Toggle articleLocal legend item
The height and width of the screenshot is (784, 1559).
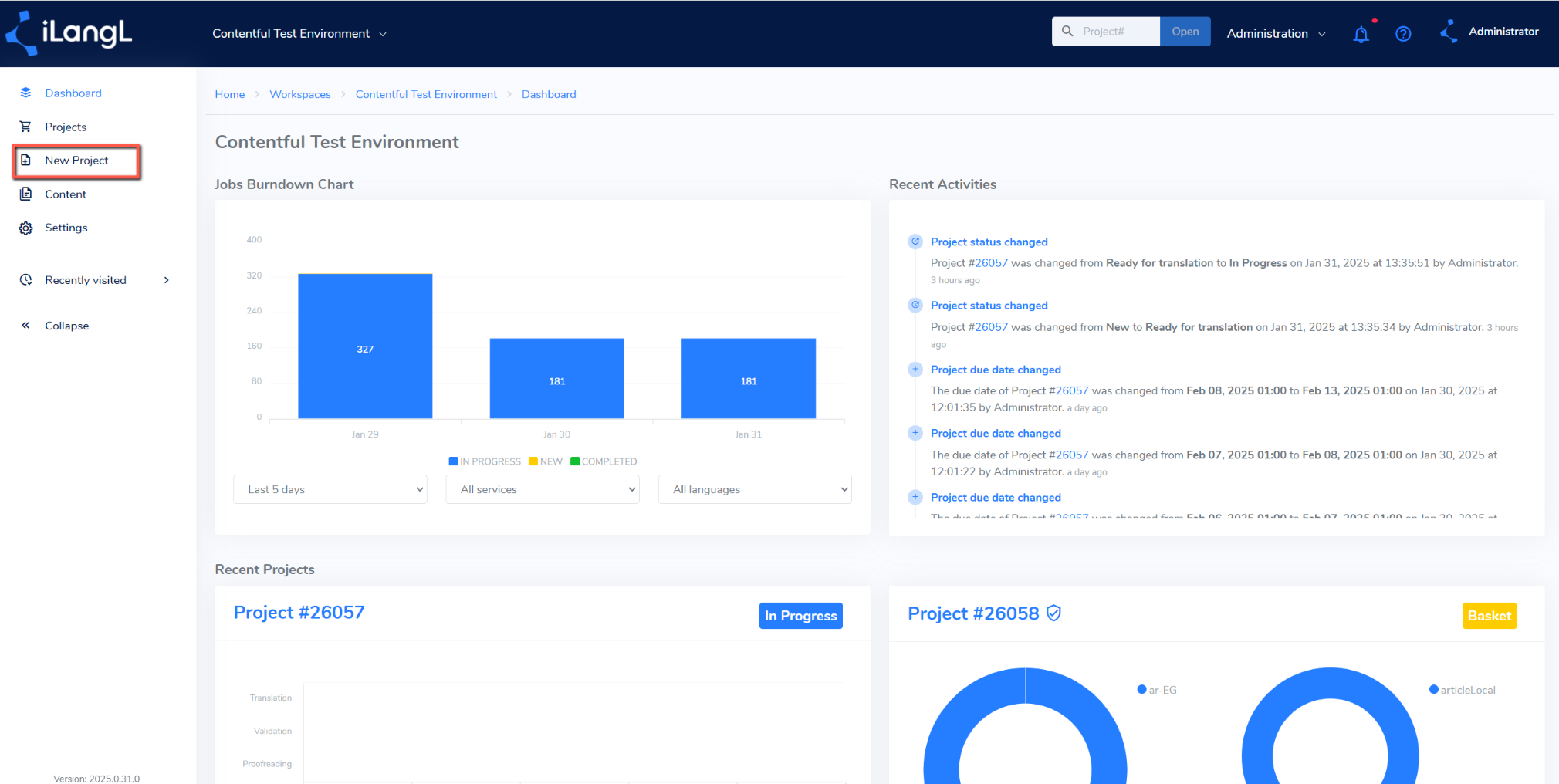click(1463, 690)
